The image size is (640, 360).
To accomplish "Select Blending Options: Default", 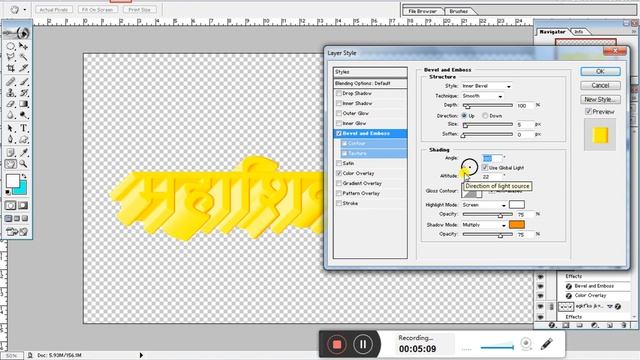I will (370, 83).
